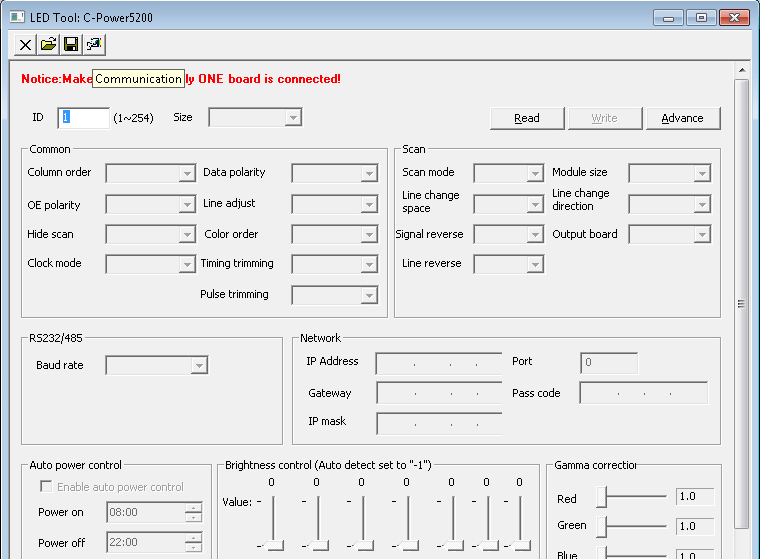Image resolution: width=760 pixels, height=559 pixels.
Task: Open the Signal reverse dropdown
Action: pyautogui.click(x=509, y=234)
